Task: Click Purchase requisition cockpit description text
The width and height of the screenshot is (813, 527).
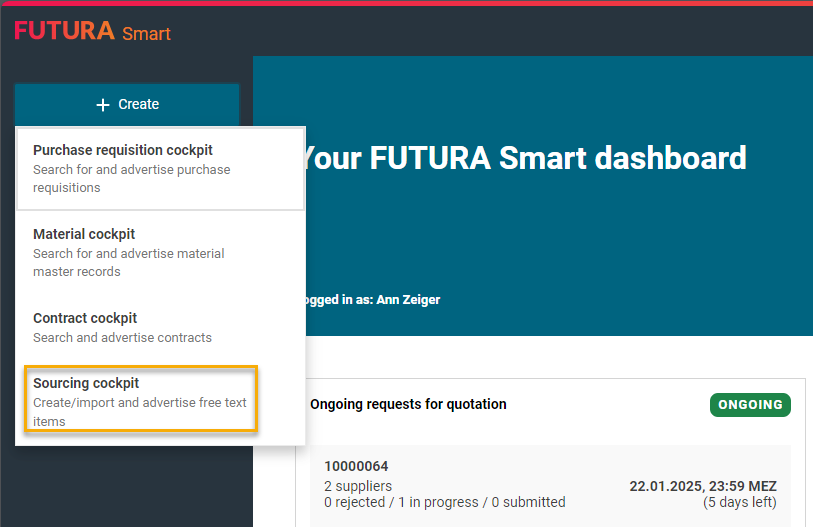Action: (131, 178)
